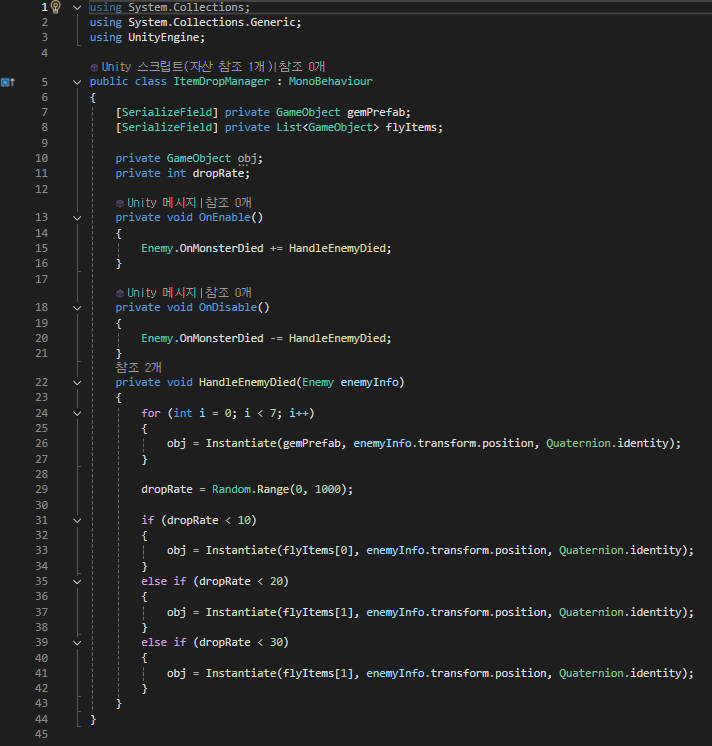Image resolution: width=712 pixels, height=746 pixels.
Task: Collapse the else if dropRate < 20 block
Action: (77, 582)
